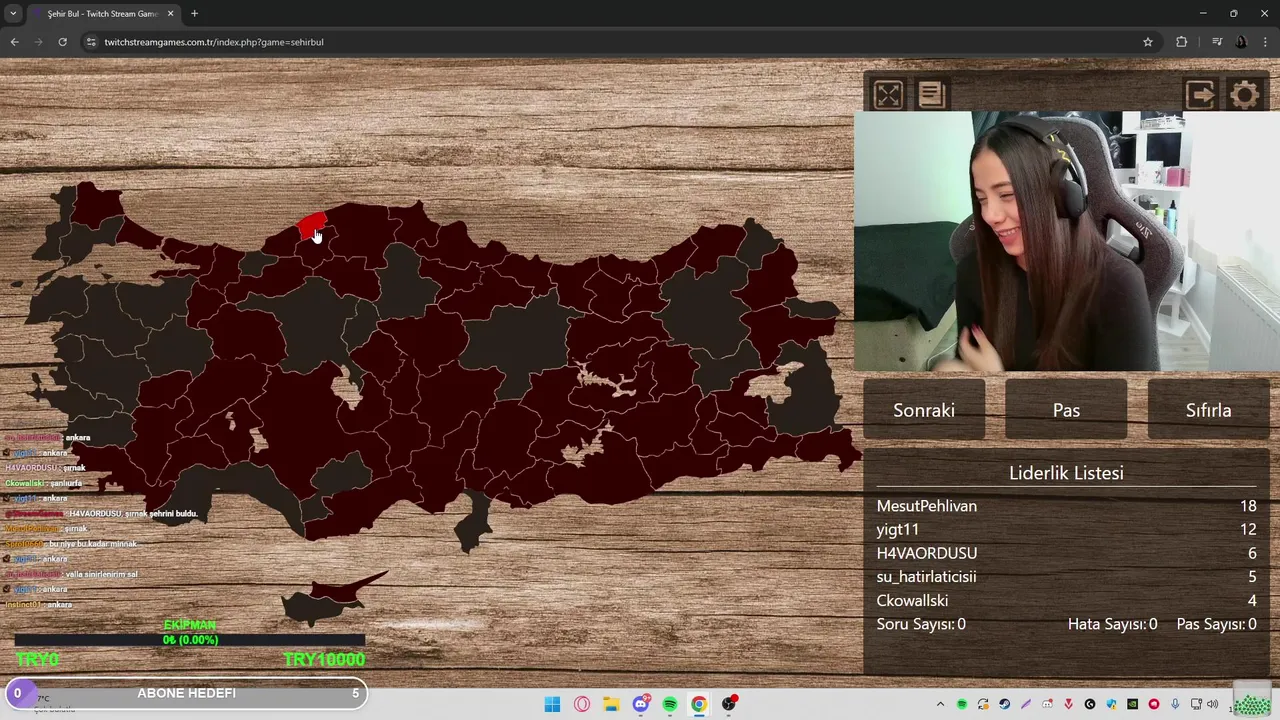Open the Chrome three-dot menu
The image size is (1280, 720).
click(x=1266, y=42)
